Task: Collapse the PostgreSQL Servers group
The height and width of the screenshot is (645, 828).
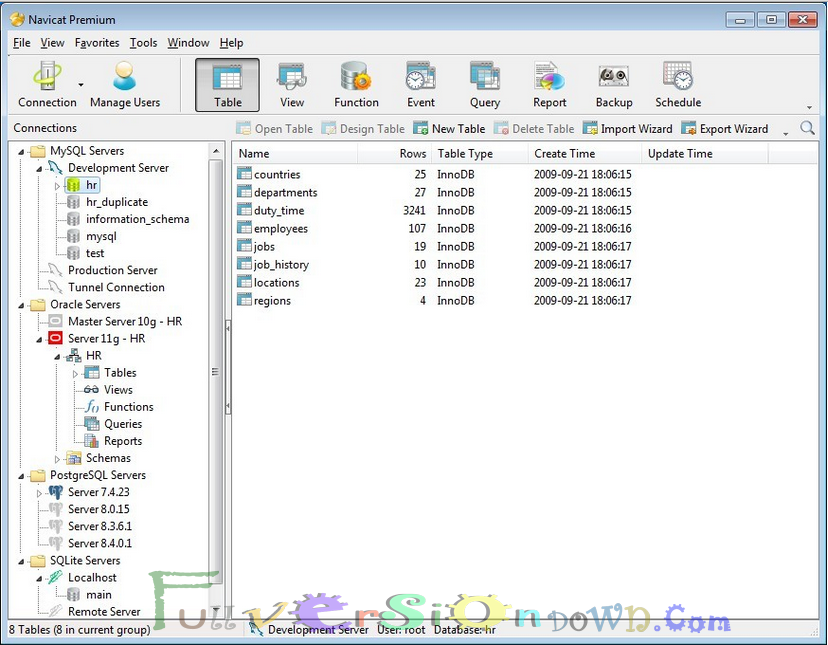Action: [21, 476]
